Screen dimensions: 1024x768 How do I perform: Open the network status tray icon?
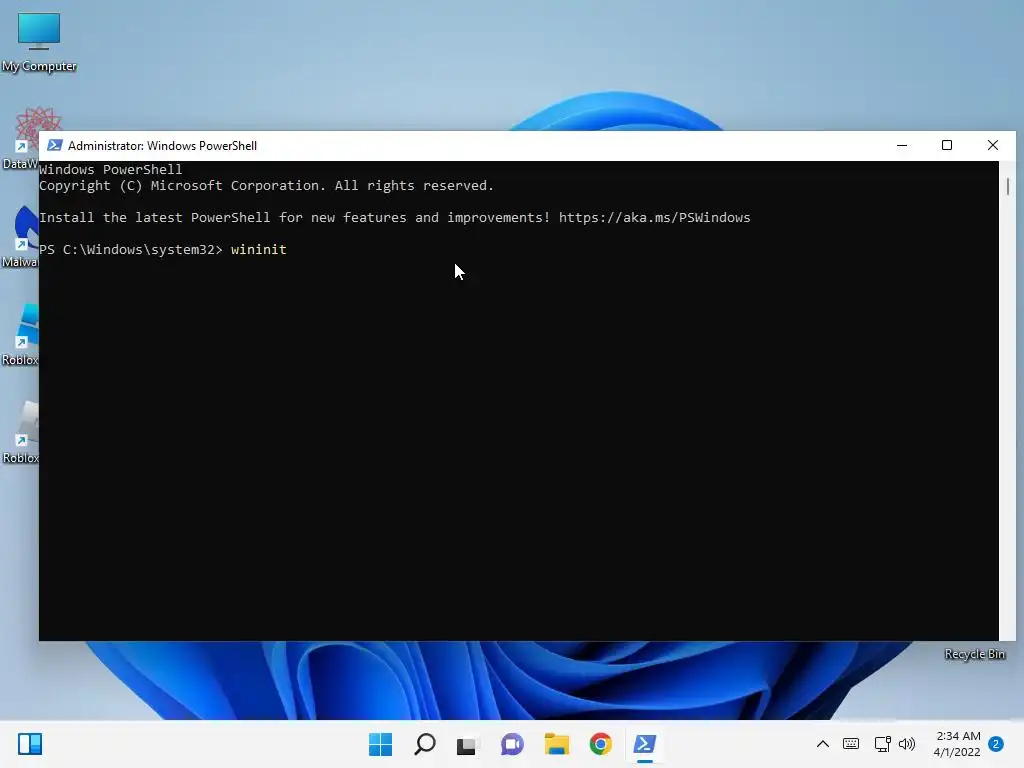coord(882,744)
